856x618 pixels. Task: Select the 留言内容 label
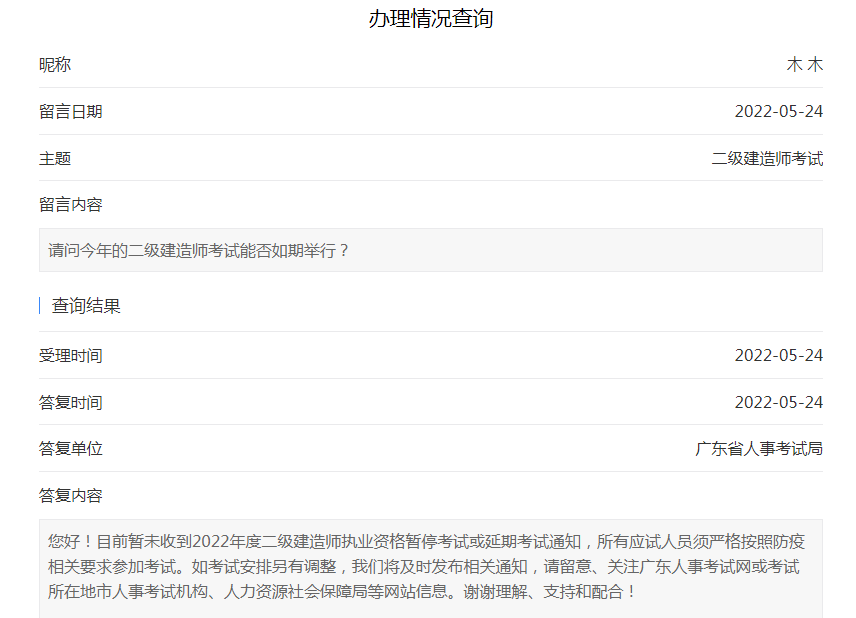[x=70, y=205]
